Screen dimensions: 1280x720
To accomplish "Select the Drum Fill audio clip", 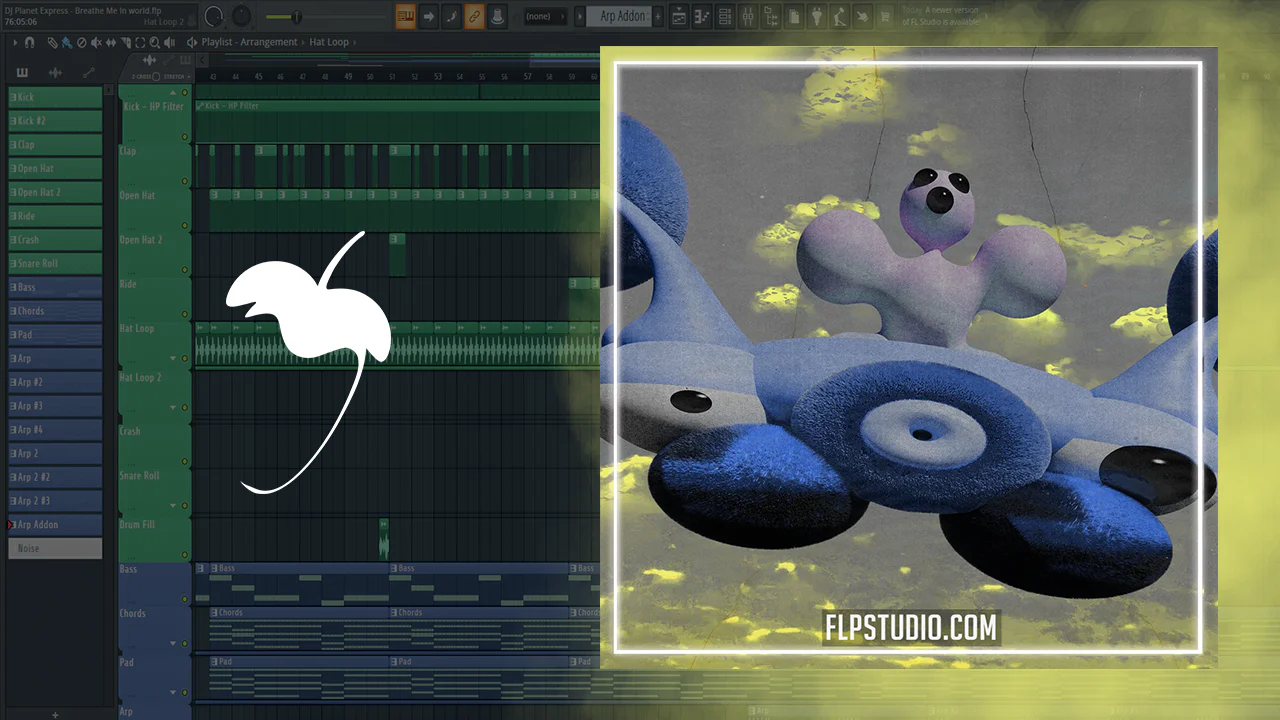I will click(x=383, y=538).
